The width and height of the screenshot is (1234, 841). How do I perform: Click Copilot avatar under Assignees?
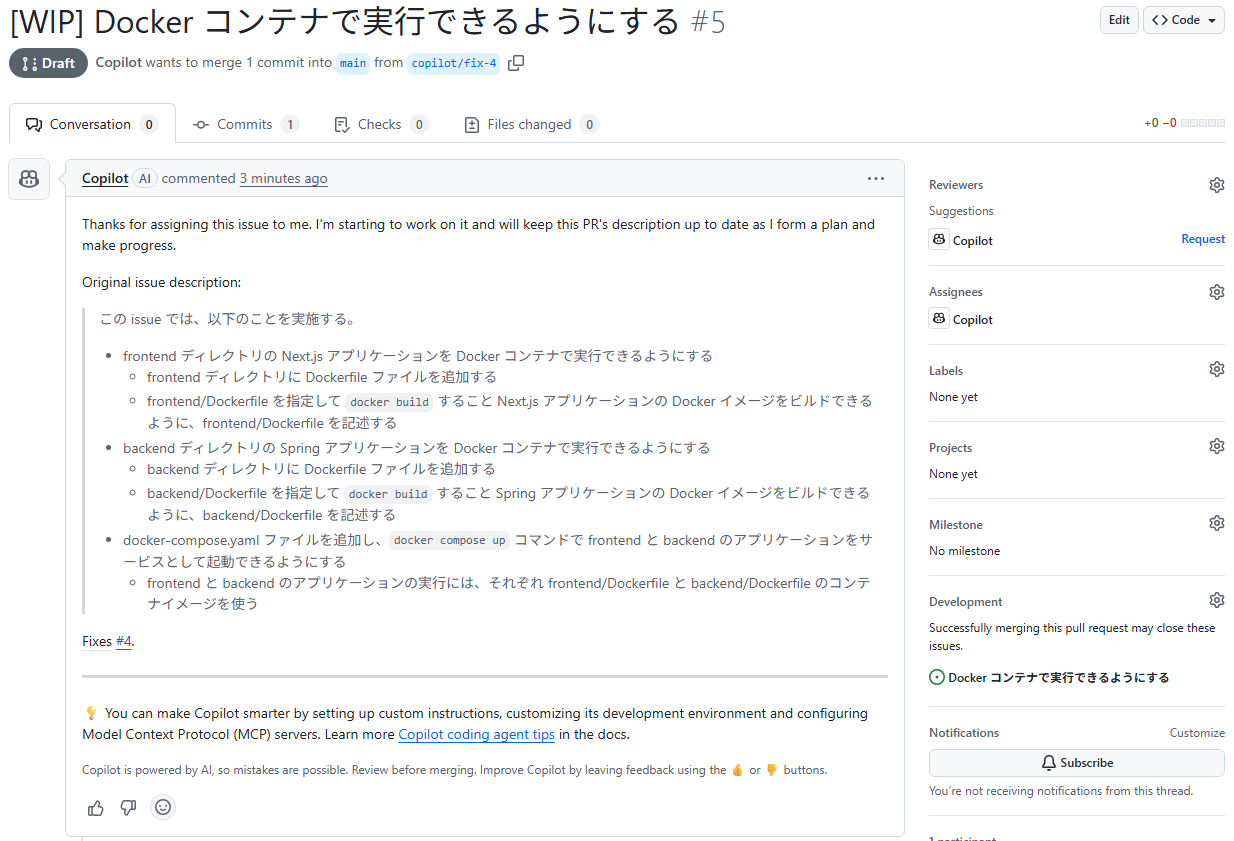938,319
